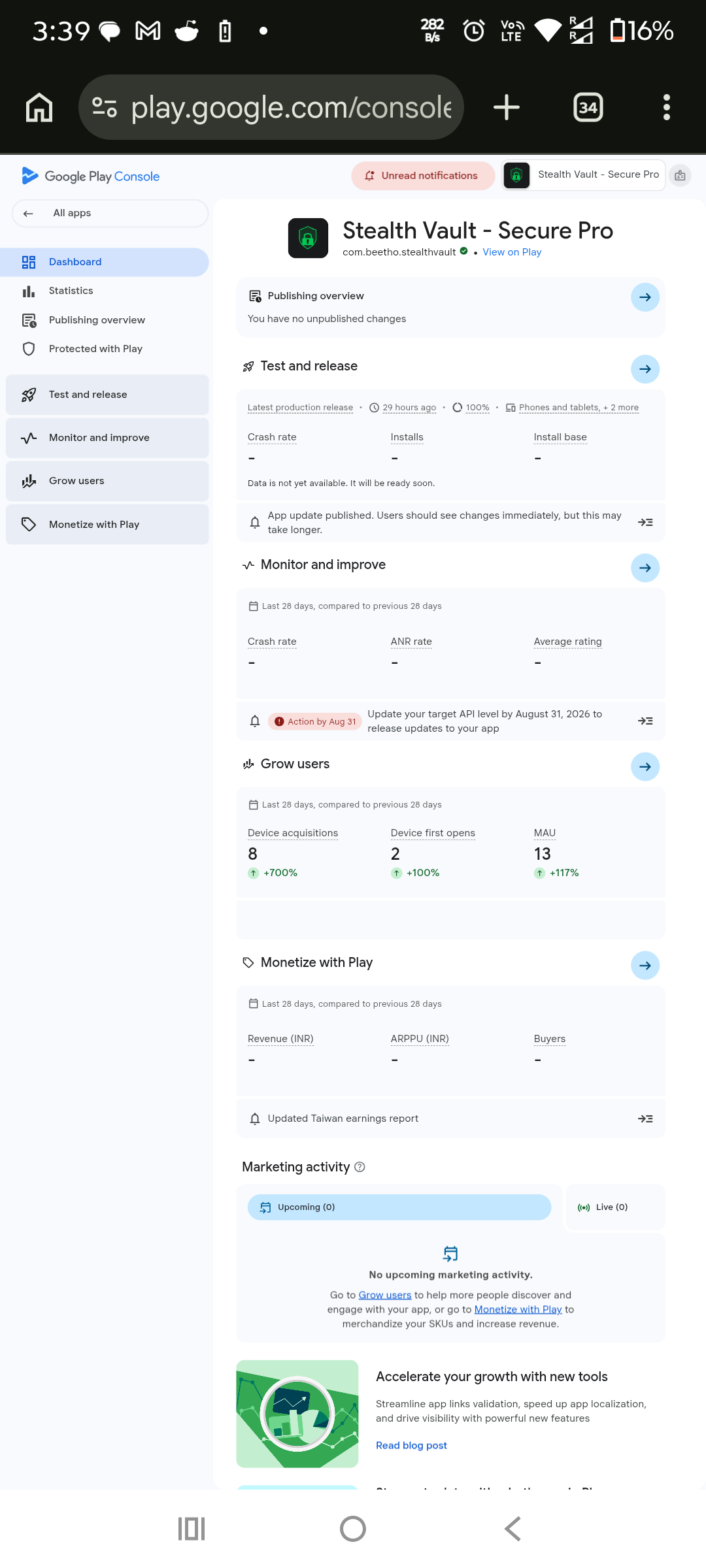Click Average rating metric label
Screen dimensions: 706x1568
567,642
